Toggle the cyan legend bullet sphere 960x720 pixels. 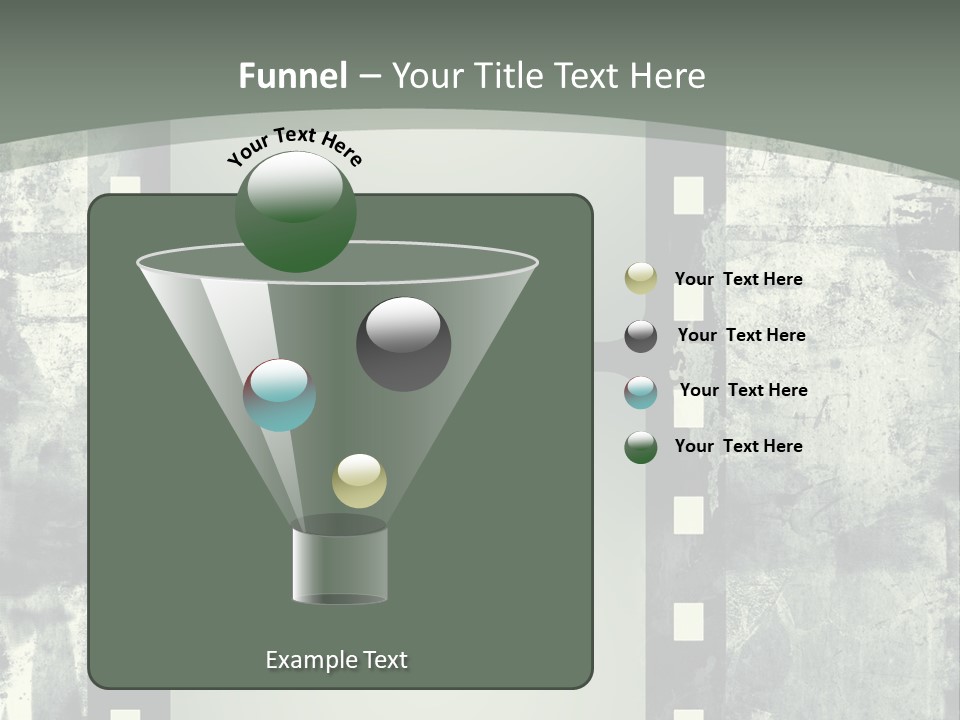642,391
